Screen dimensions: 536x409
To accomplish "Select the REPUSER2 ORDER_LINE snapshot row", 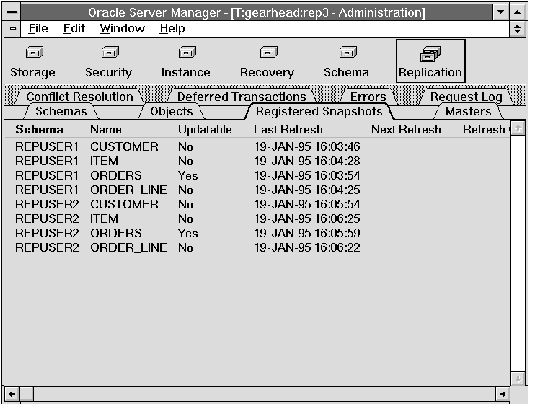I will coord(188,248).
